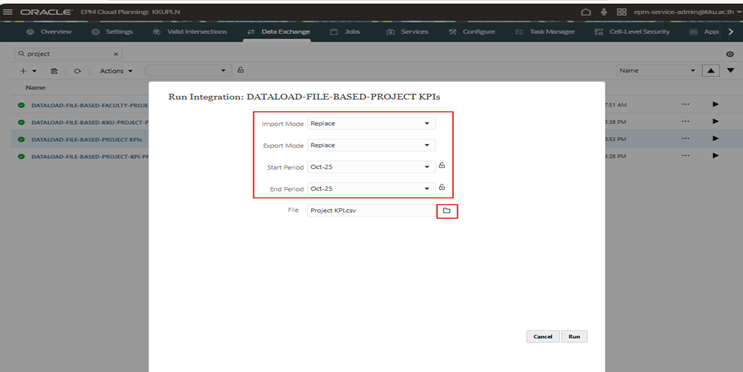Screen dimensions: 743x372
Task: Run integration in the 3:36 PM row
Action: (716, 121)
